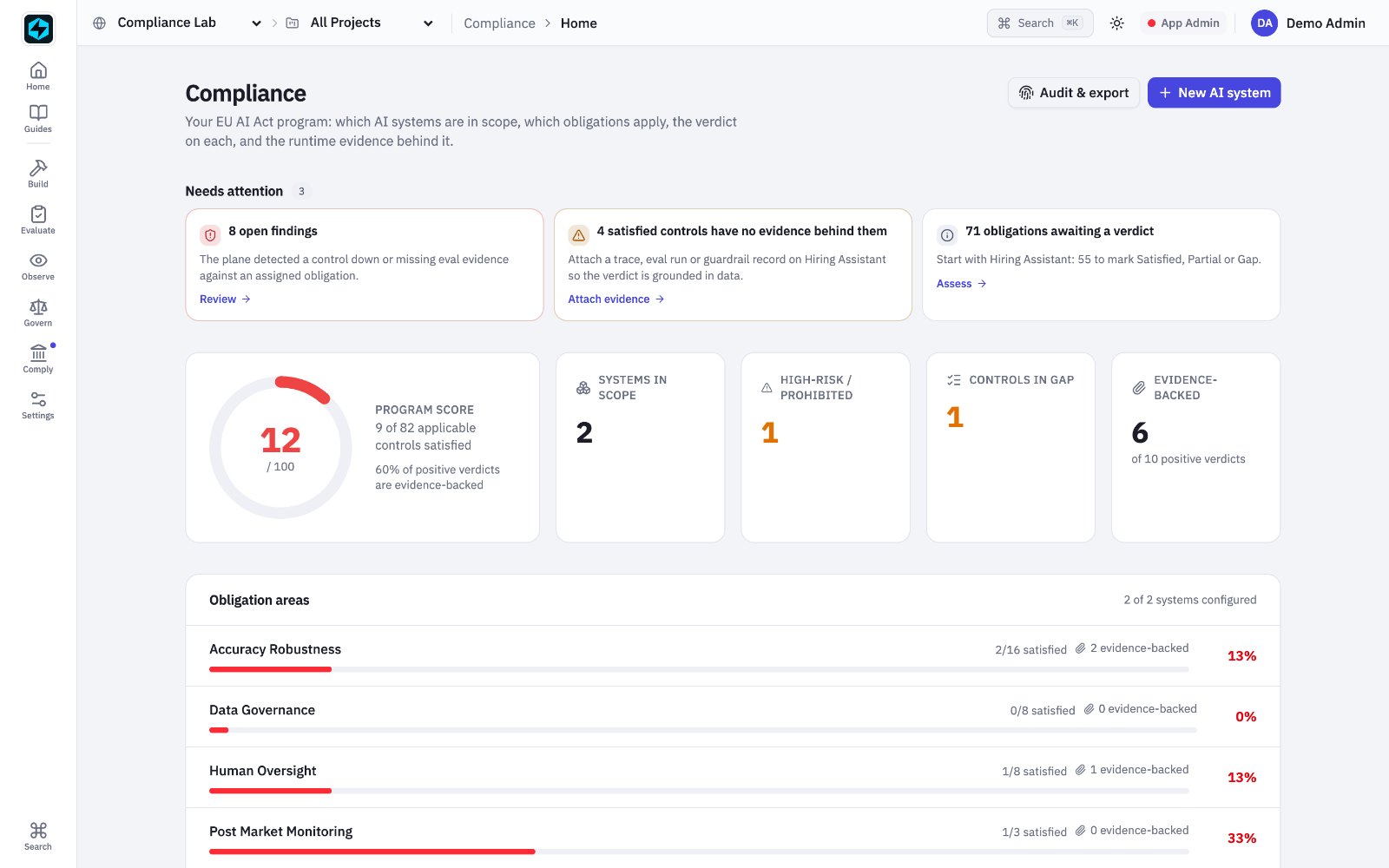Image resolution: width=1389 pixels, height=868 pixels.
Task: Click "2 of 2 systems configured" text
Action: 1190,600
